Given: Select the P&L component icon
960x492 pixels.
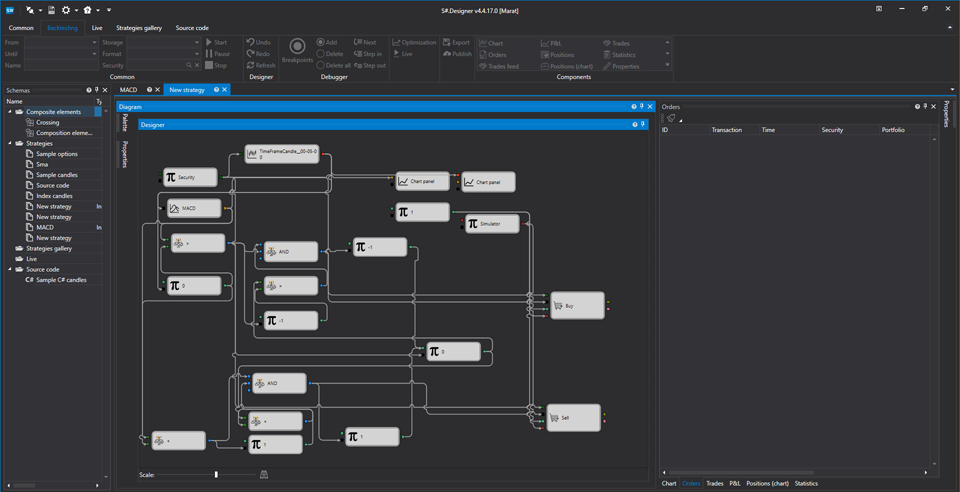Looking at the screenshot, I should (x=545, y=43).
